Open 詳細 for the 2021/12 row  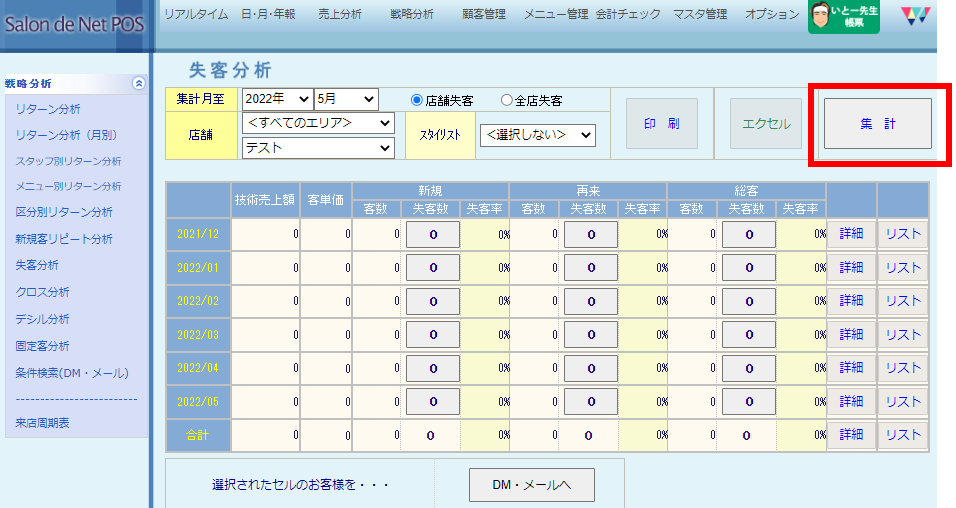click(x=851, y=234)
